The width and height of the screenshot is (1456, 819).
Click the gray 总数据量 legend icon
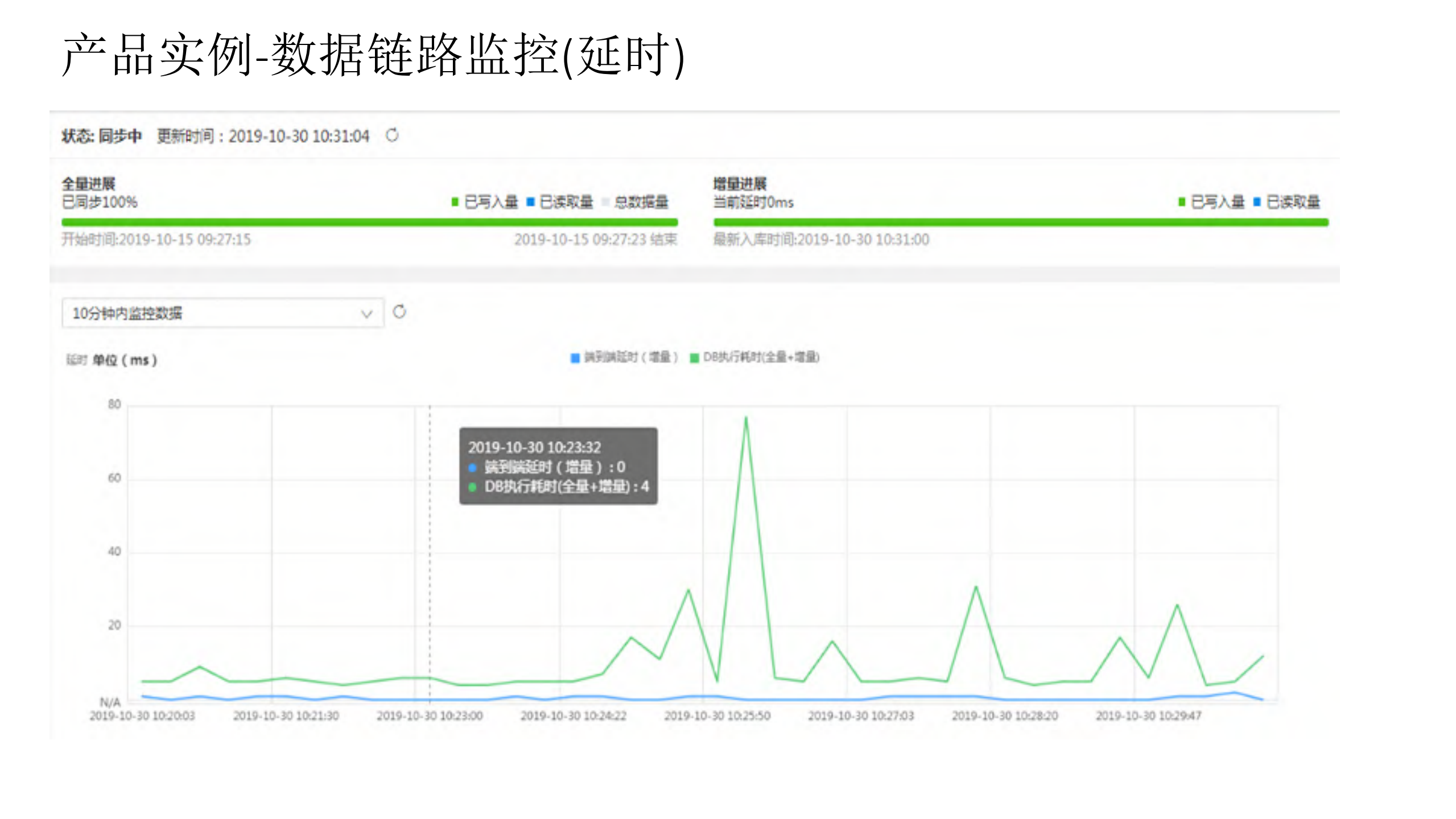[604, 200]
